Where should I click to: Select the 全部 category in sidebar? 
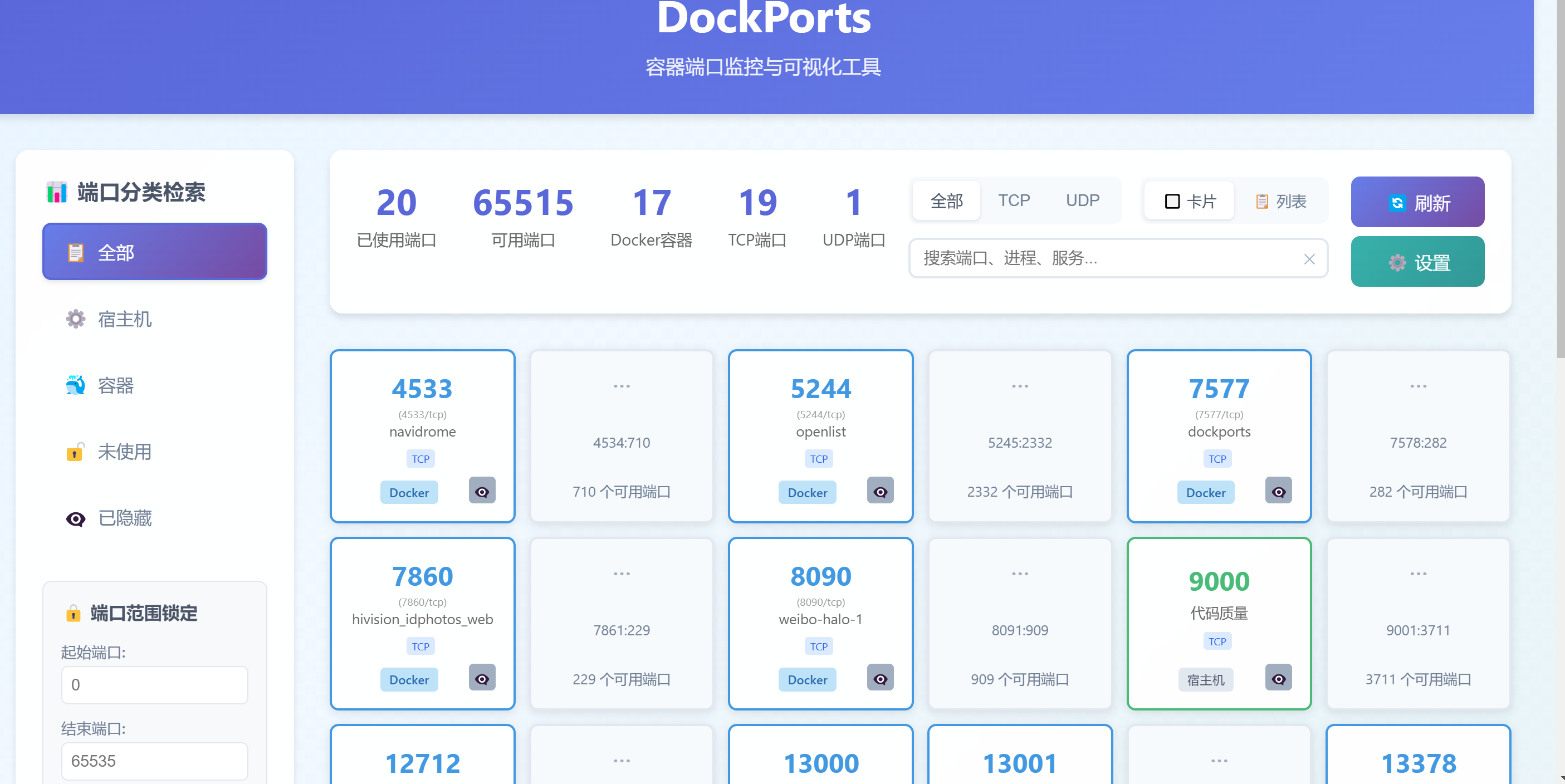click(x=154, y=252)
